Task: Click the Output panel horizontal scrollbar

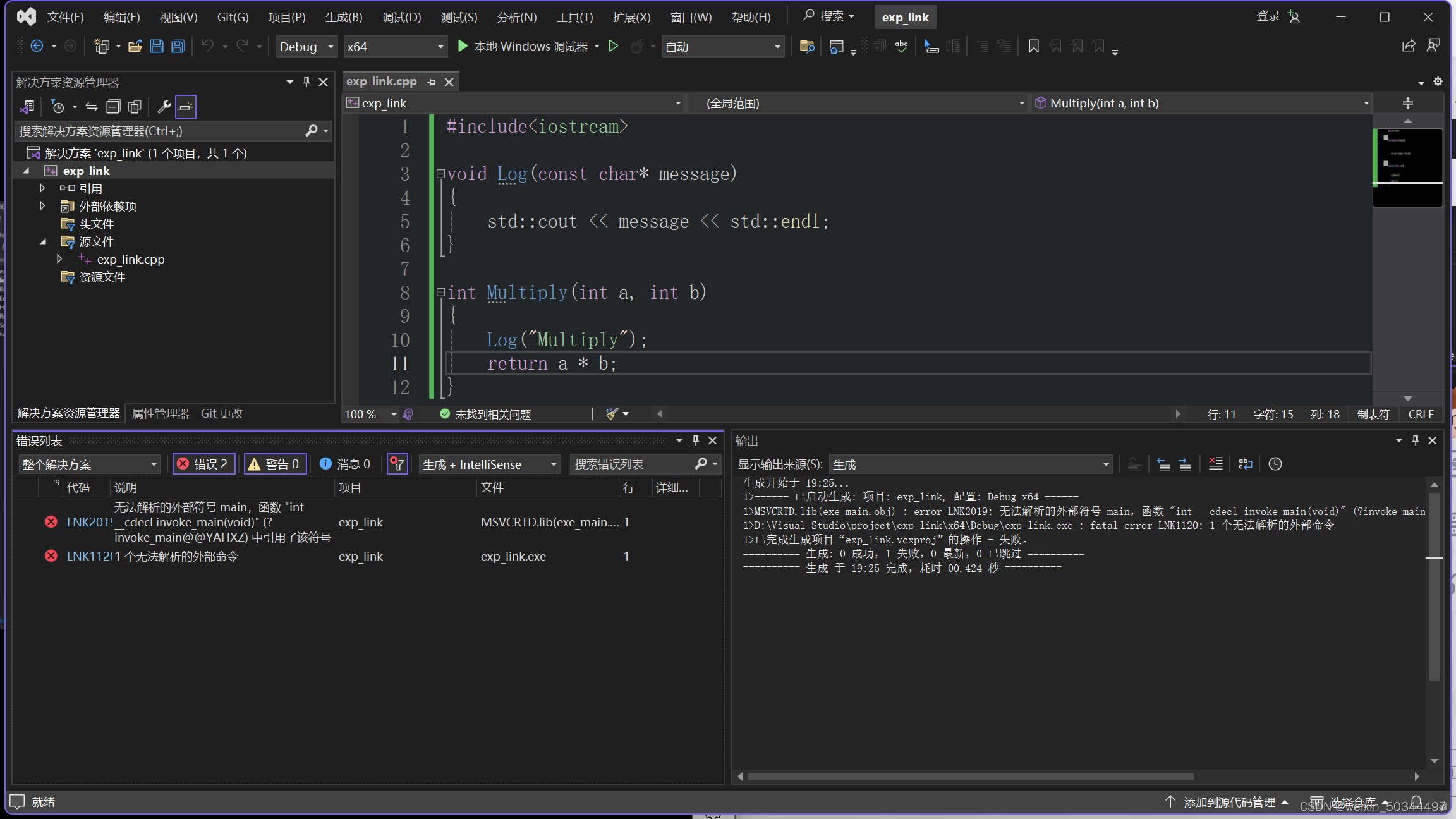Action: (970, 776)
